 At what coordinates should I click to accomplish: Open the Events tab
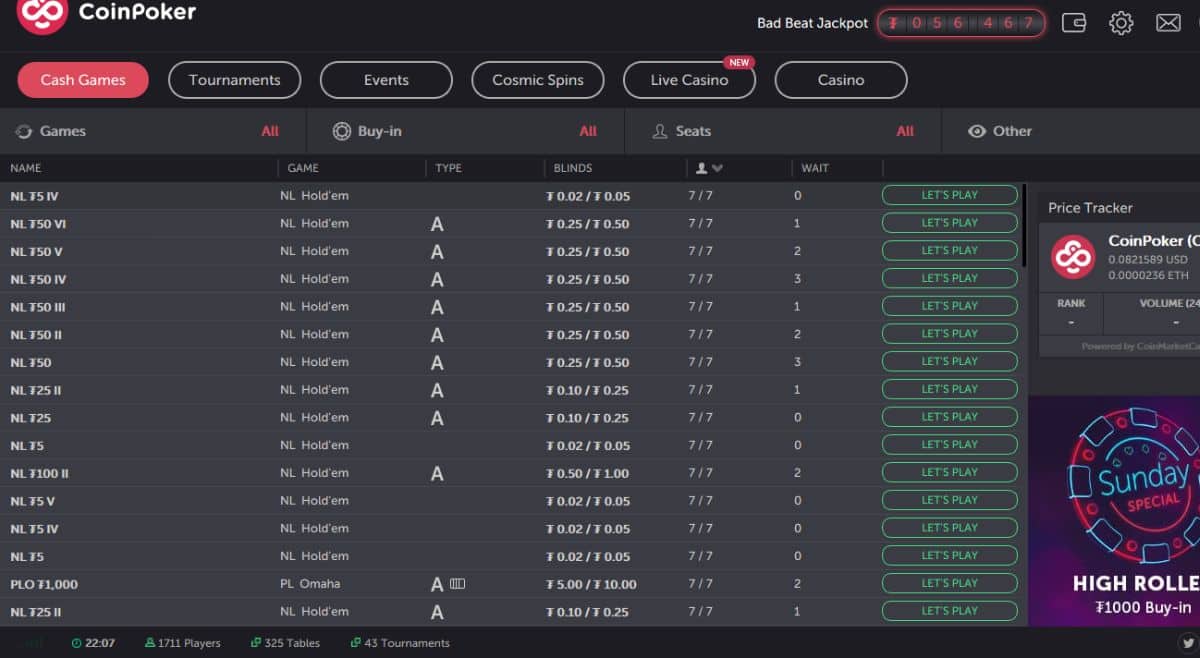(386, 80)
